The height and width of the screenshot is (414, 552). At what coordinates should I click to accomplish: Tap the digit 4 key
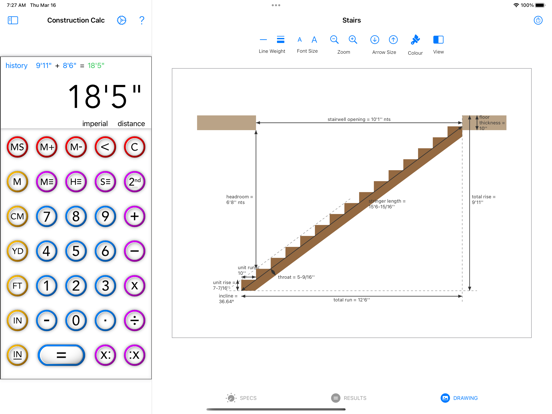46,251
